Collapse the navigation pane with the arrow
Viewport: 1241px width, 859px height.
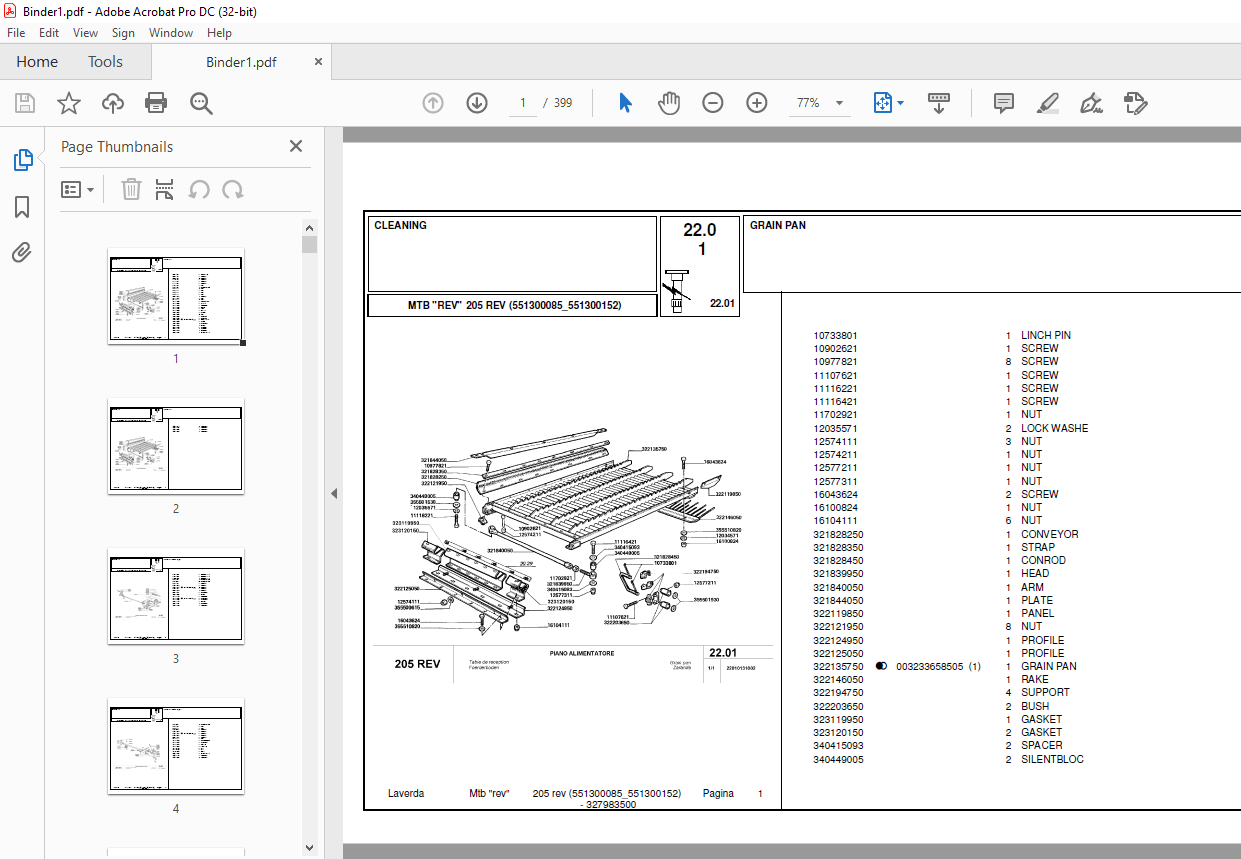[x=334, y=493]
